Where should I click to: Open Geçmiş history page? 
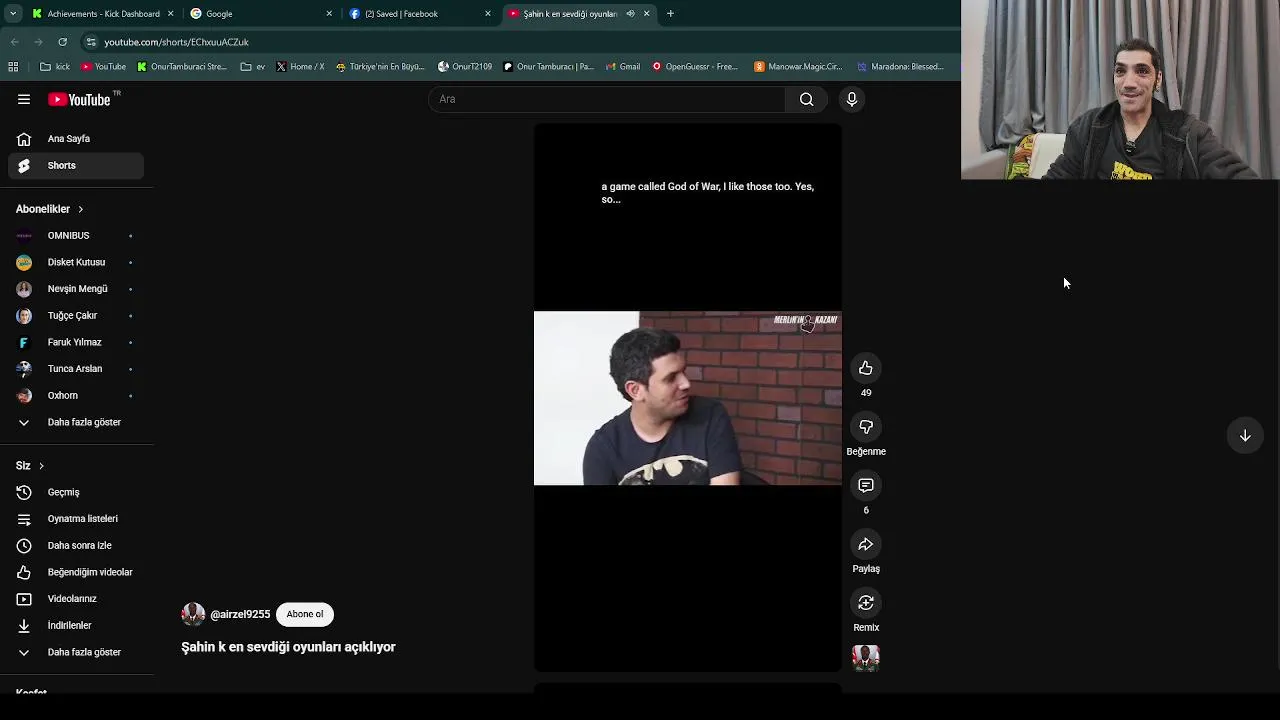76,492
